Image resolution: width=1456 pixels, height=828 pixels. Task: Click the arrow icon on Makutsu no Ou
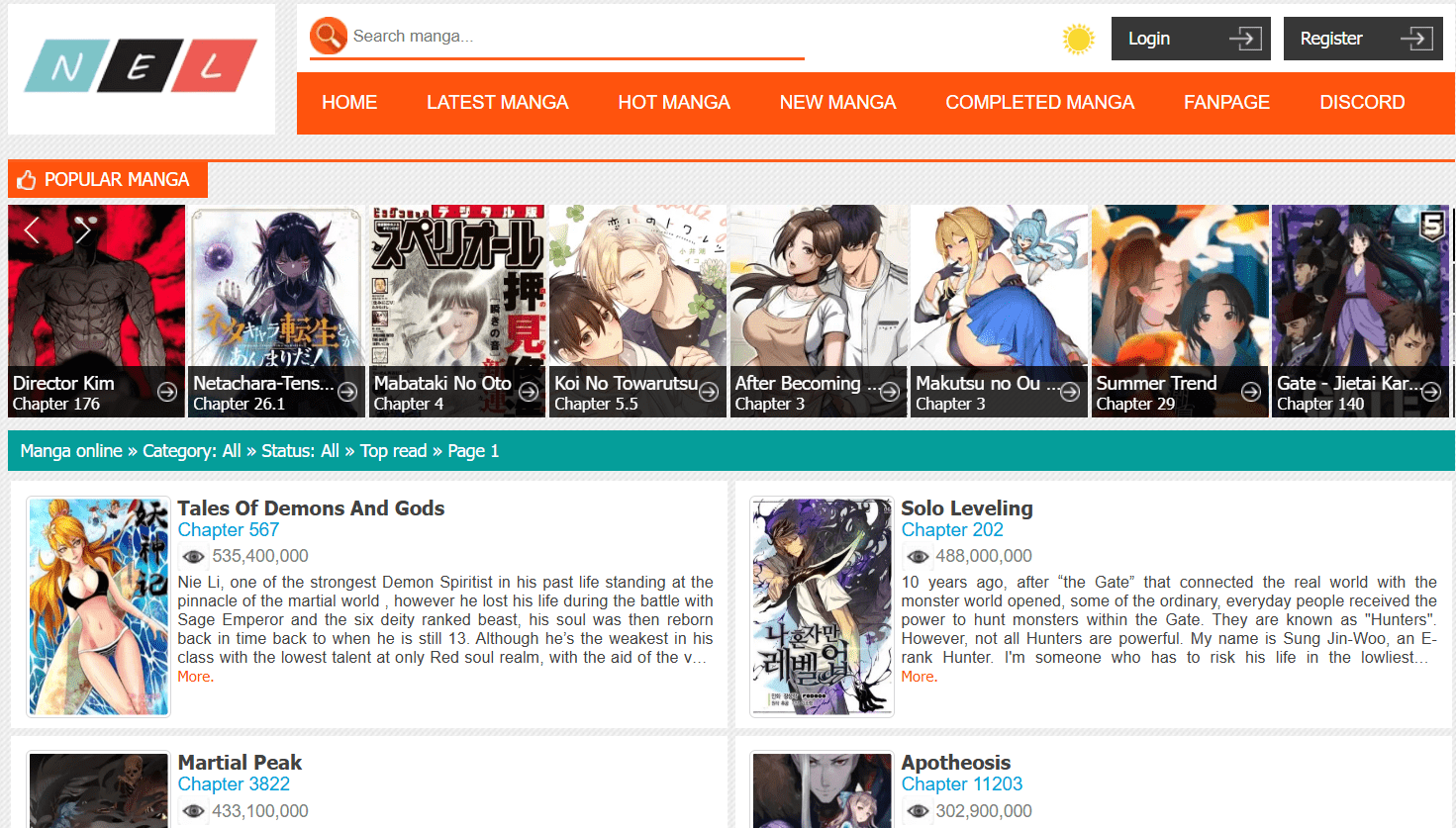pos(1070,392)
